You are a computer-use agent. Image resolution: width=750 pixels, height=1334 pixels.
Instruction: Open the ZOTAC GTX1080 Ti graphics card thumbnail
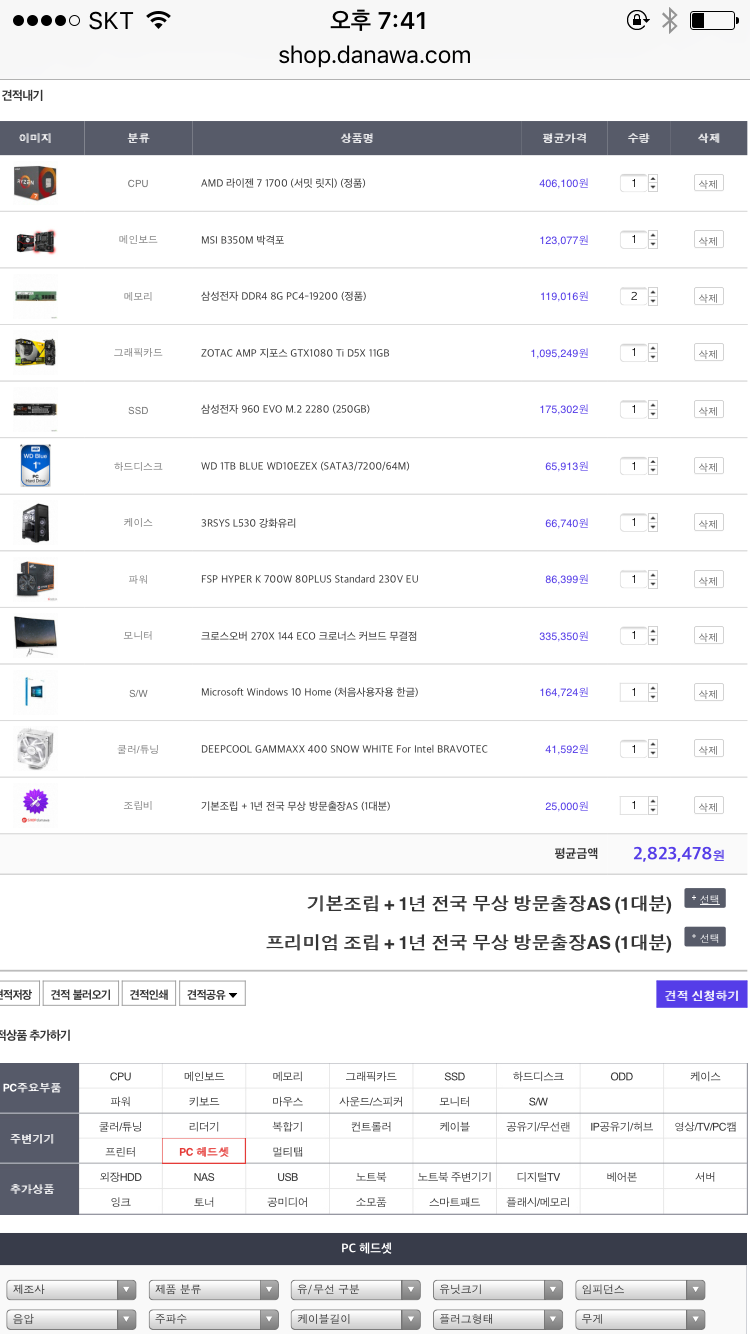[35, 352]
